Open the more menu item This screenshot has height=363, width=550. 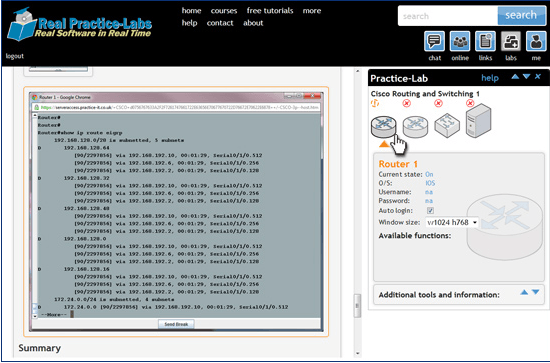(x=312, y=11)
